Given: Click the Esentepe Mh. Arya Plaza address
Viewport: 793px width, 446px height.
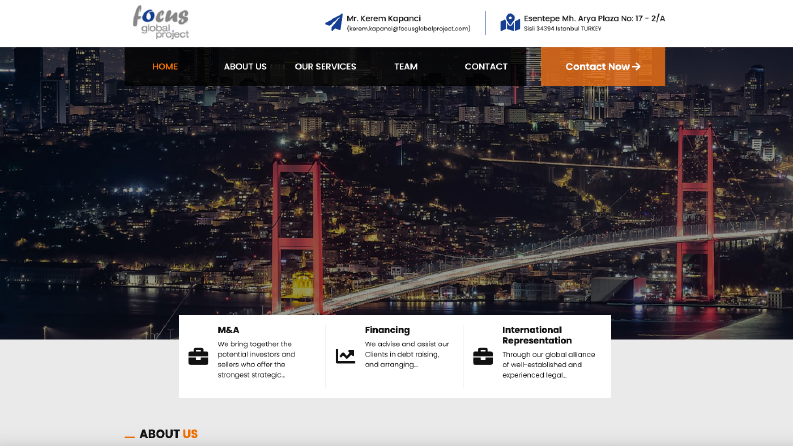Looking at the screenshot, I should coord(594,18).
